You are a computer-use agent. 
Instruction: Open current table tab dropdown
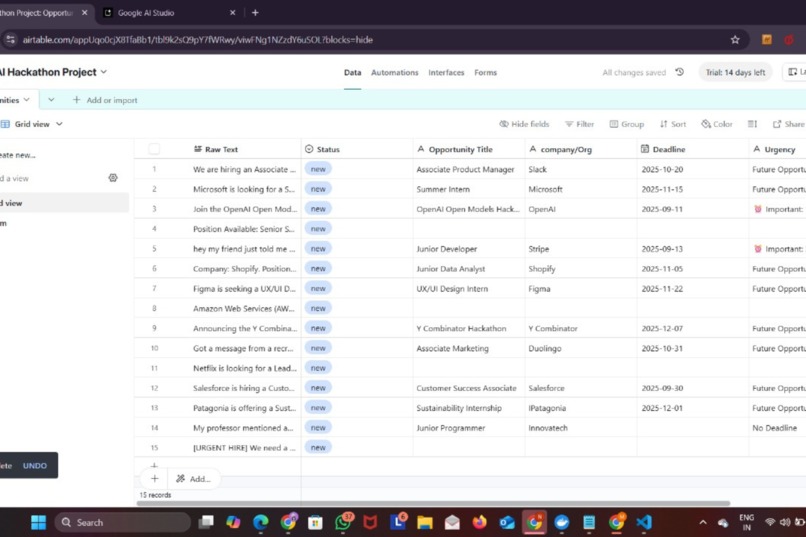pos(26,100)
